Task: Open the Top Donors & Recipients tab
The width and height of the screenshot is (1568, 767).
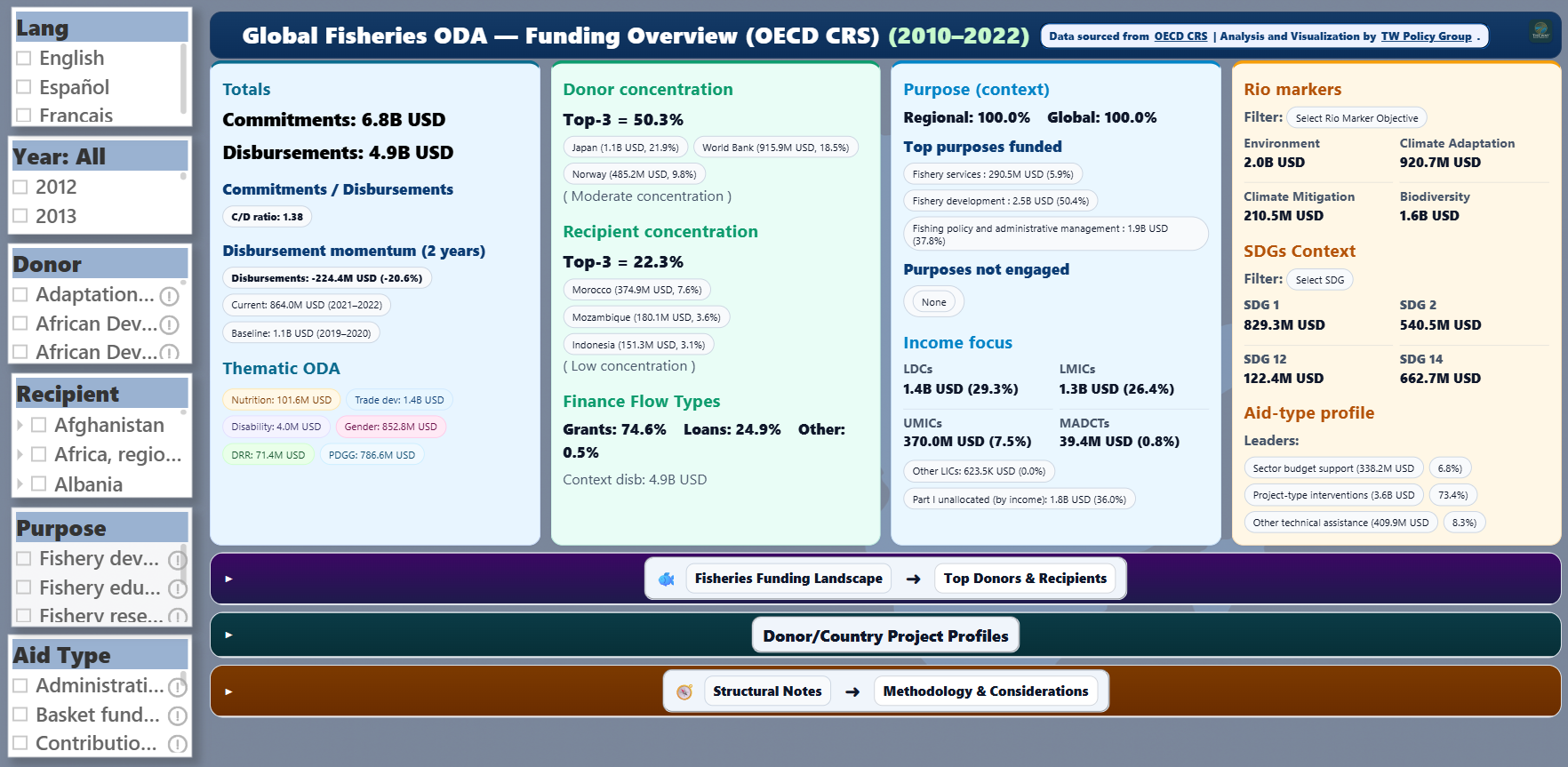Action: (x=1025, y=579)
